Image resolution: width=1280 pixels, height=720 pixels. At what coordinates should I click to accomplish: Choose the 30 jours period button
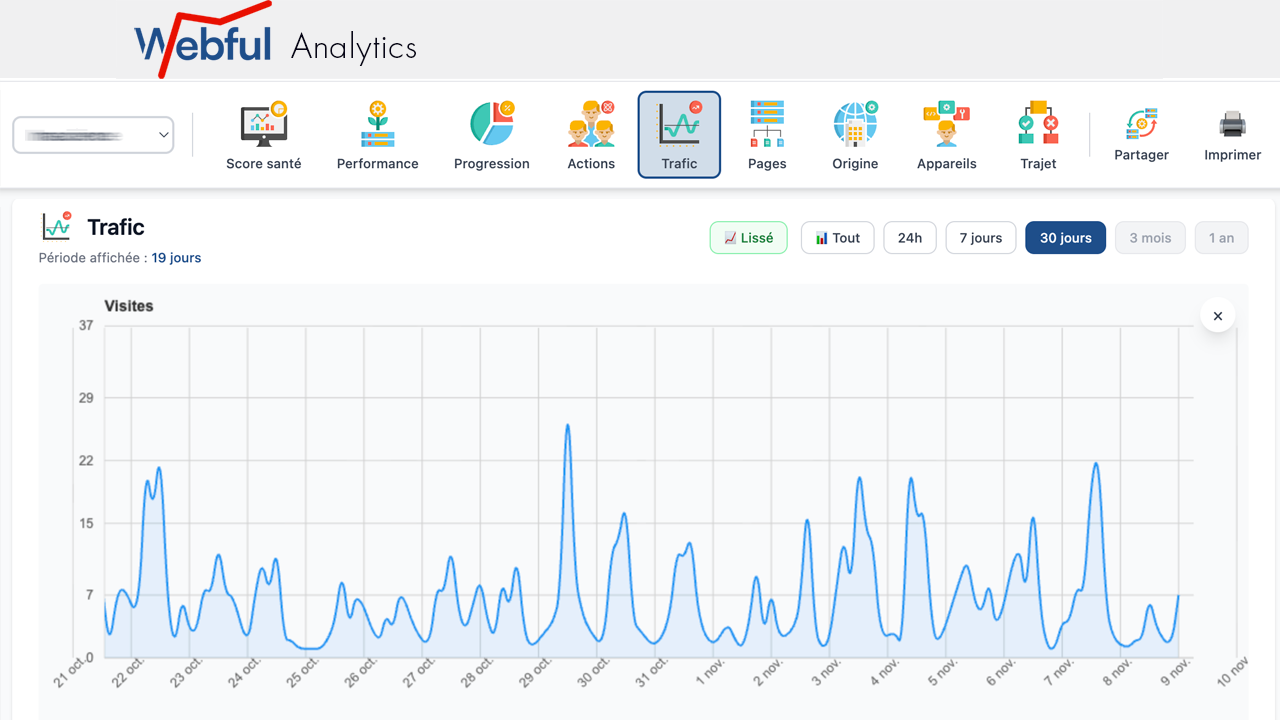[x=1066, y=238]
